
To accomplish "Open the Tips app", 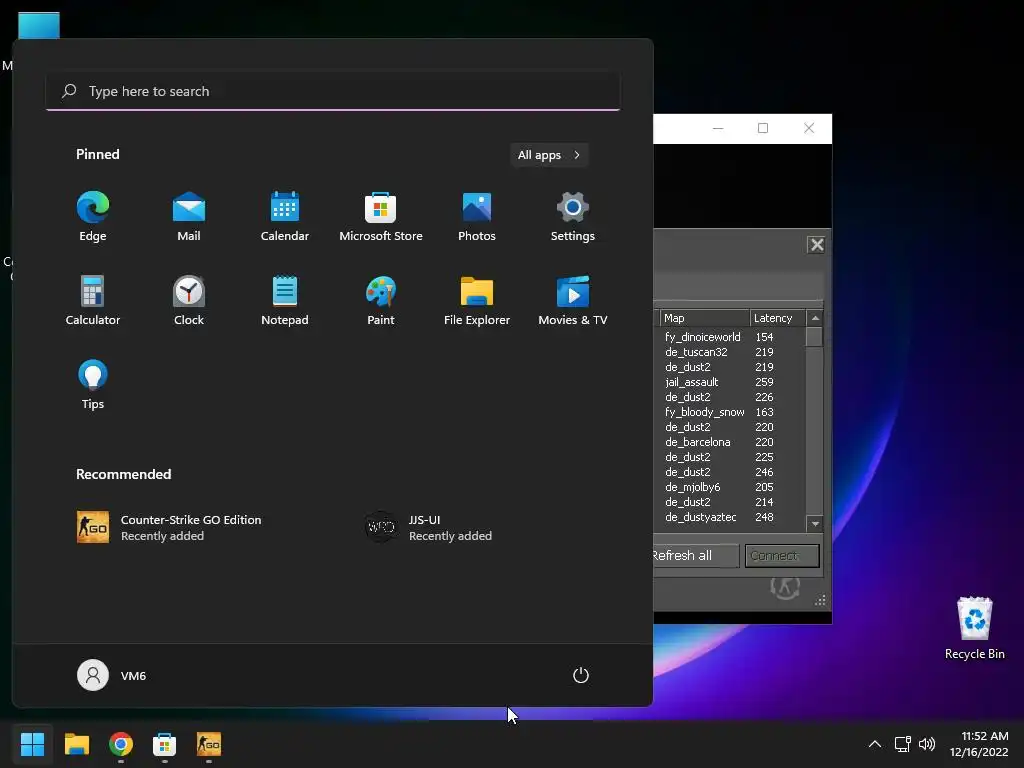I will coord(93,385).
